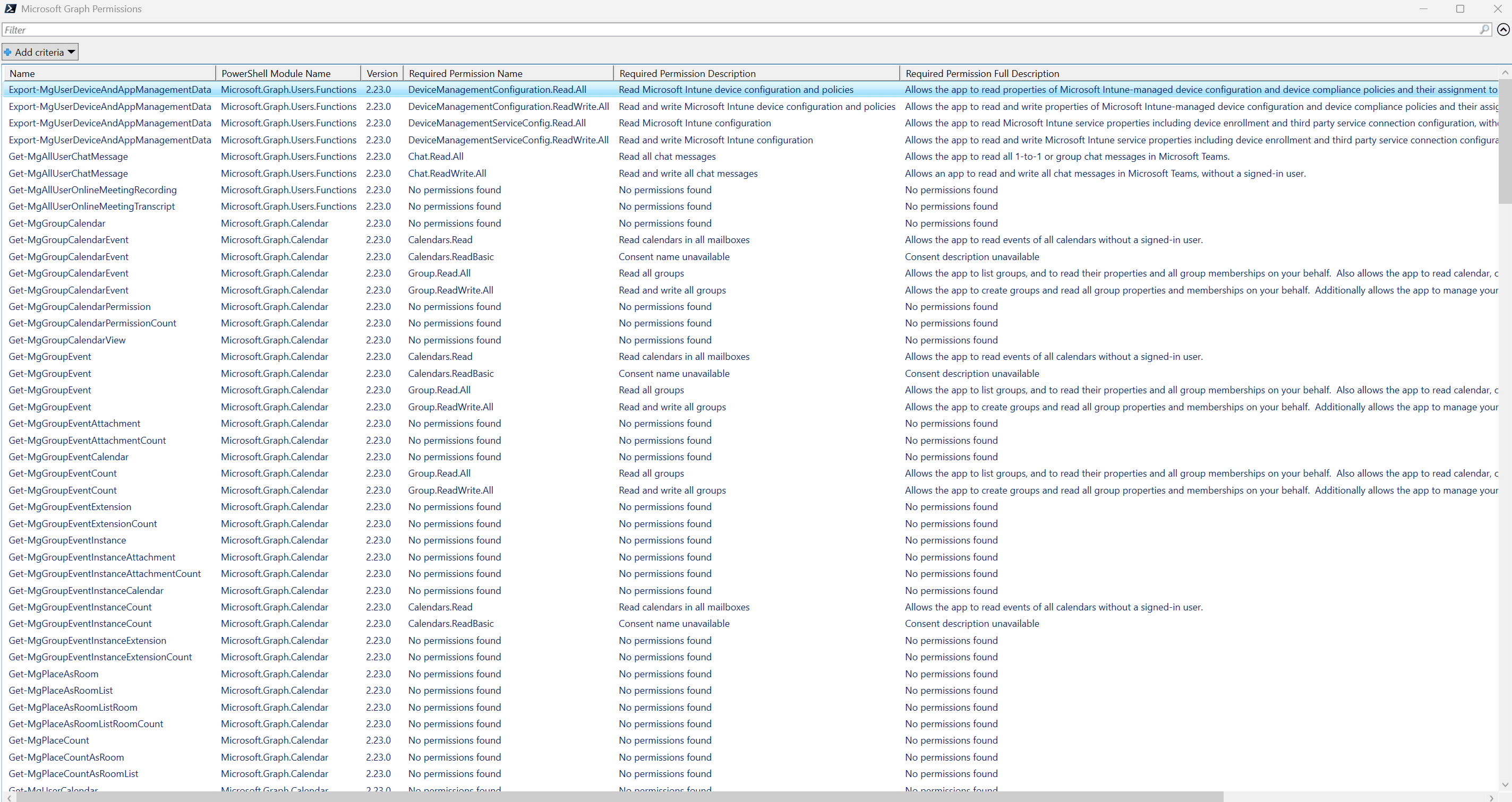Click blue plus icon beside Add criteria
The image size is (1512, 802).
point(7,52)
